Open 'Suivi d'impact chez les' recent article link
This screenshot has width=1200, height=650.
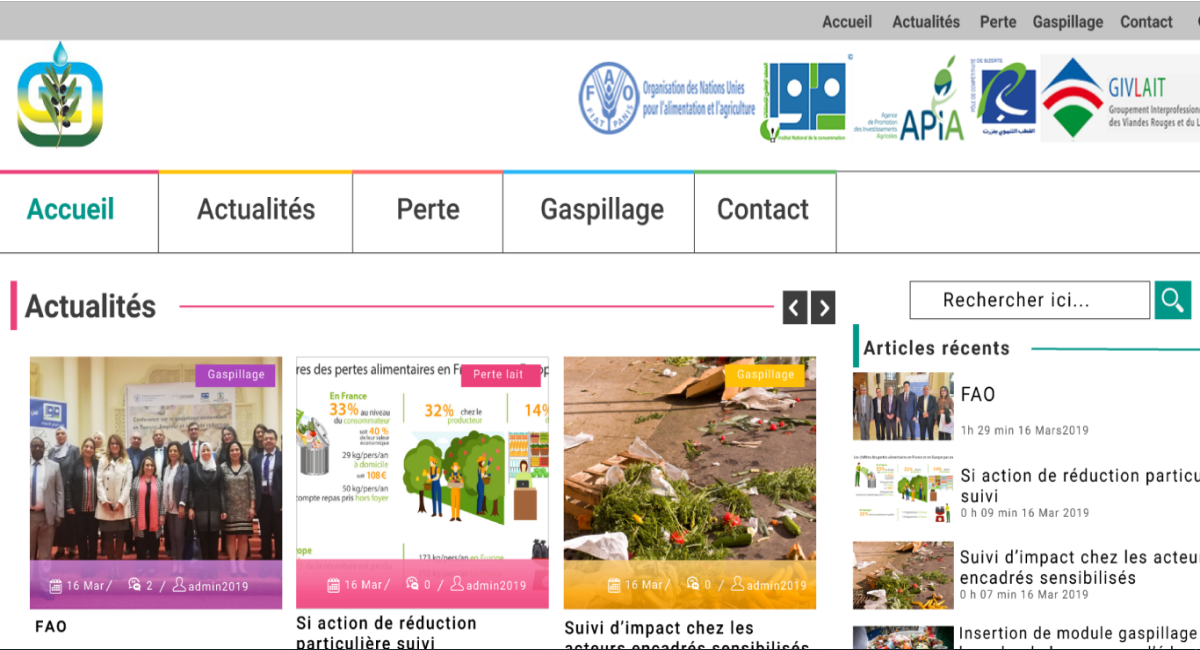point(1080,567)
